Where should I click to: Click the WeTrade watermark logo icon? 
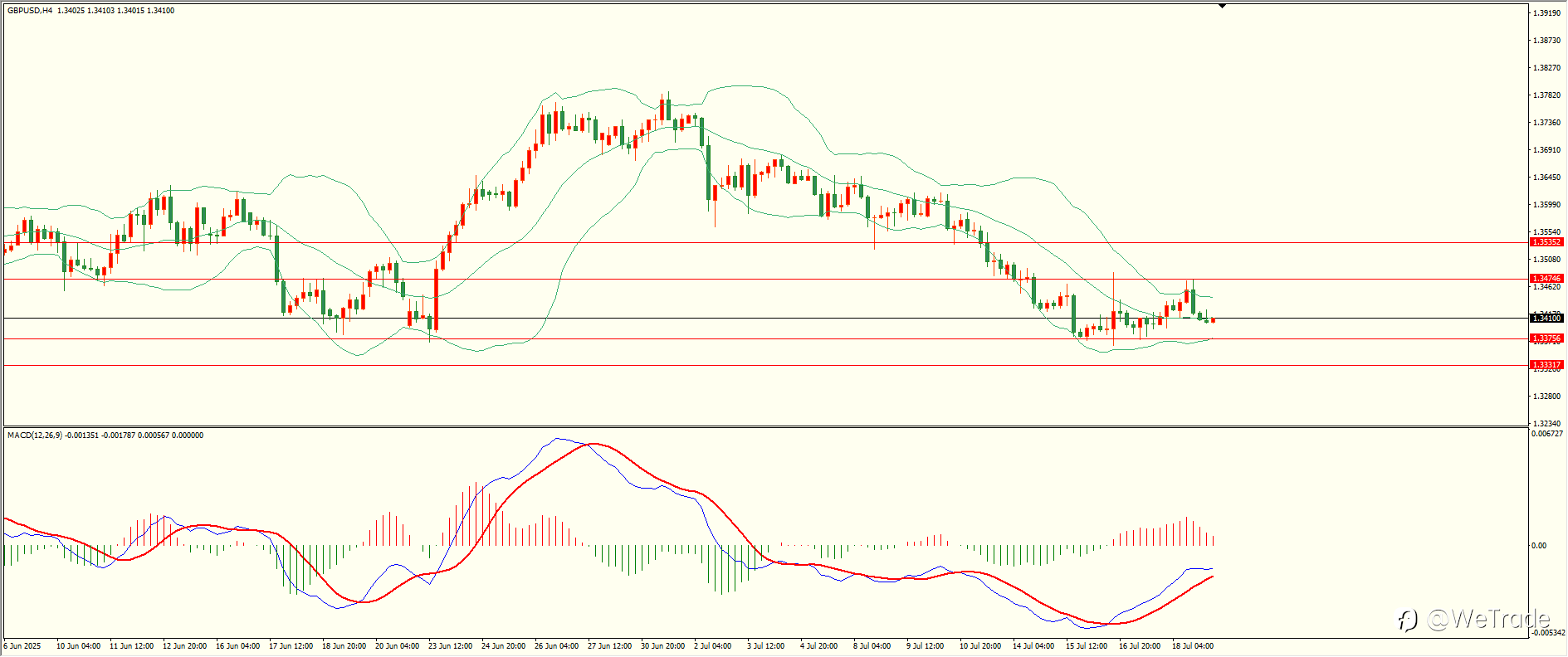tap(1407, 620)
